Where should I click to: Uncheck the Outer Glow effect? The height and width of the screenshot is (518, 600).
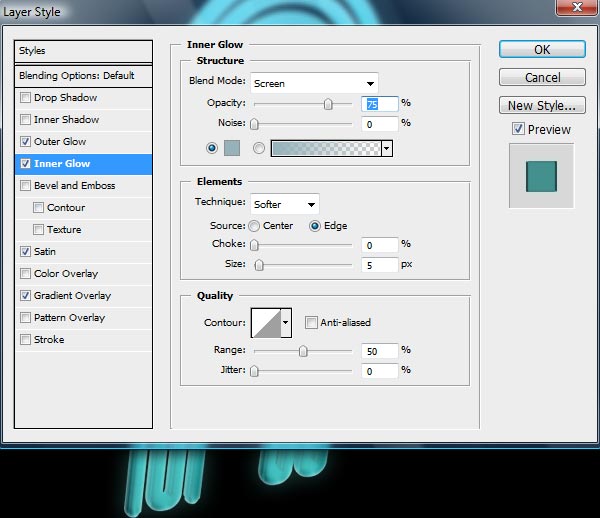[25, 142]
